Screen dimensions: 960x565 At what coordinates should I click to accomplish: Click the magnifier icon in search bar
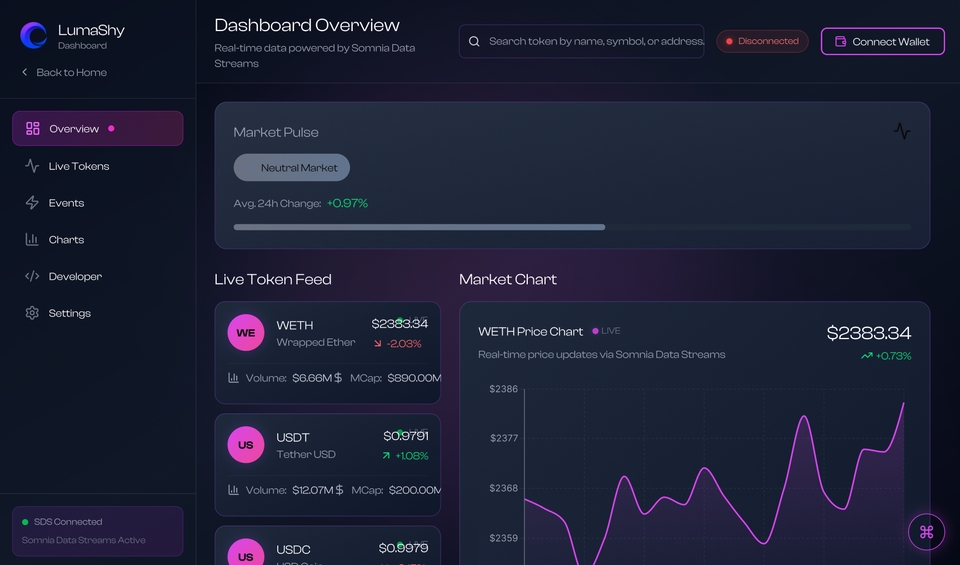tap(474, 42)
